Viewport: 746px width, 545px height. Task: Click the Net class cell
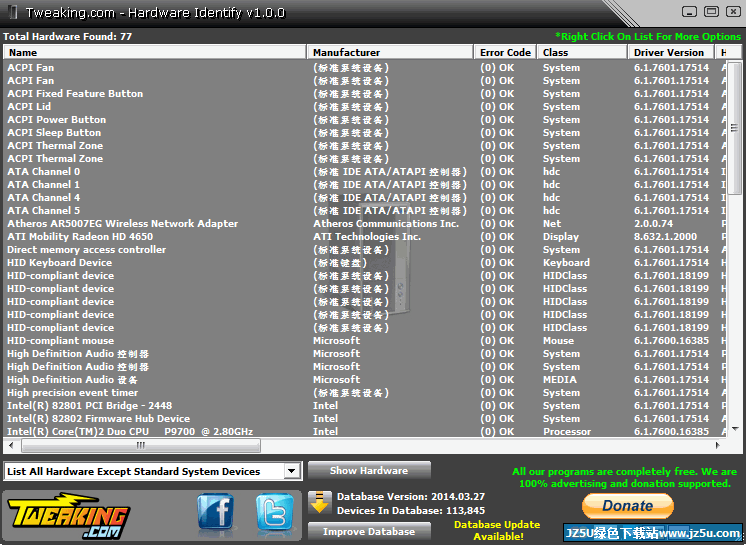click(x=552, y=224)
